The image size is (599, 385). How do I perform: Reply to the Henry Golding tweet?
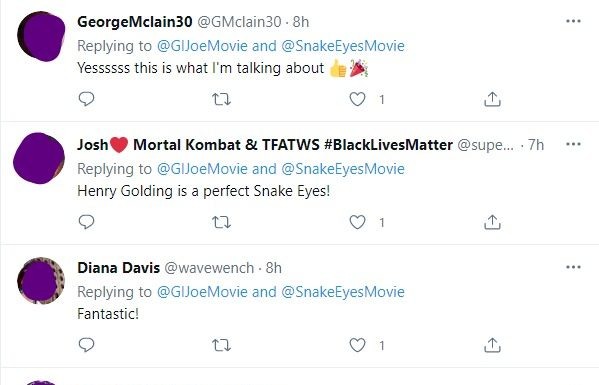[86, 222]
